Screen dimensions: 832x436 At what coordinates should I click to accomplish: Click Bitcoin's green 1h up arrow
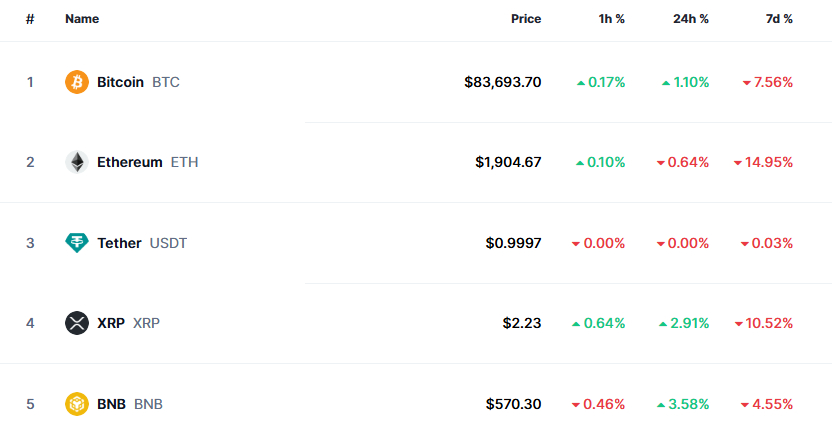pos(581,83)
